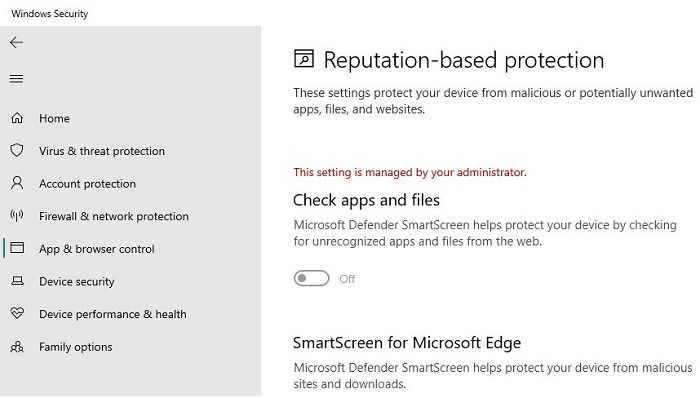700x398 pixels.
Task: Click the App & browser control window icon
Action: click(x=17, y=248)
